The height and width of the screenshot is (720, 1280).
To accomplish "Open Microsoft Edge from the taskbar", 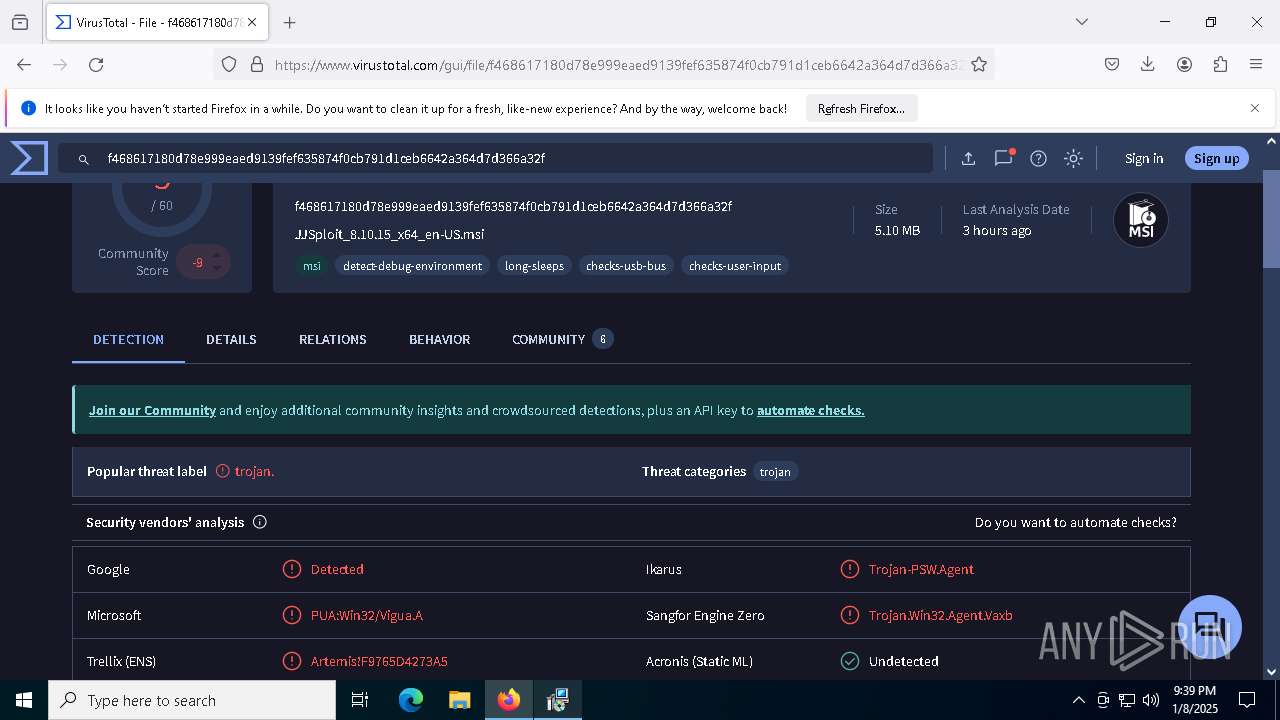I will [x=411, y=700].
